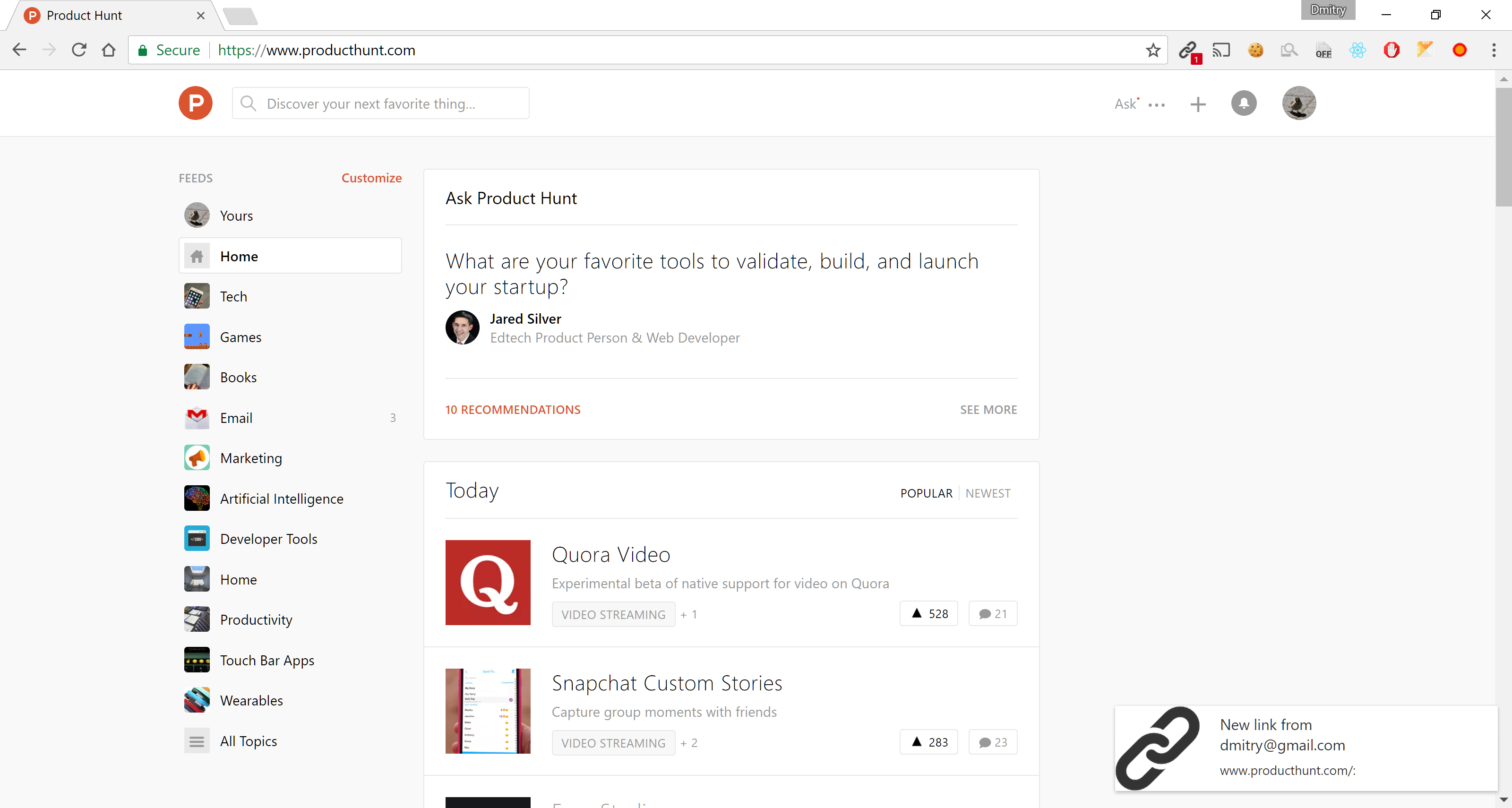The height and width of the screenshot is (808, 1512).
Task: Upvote Snapchat Custom Stories with 283 votes
Action: point(928,742)
